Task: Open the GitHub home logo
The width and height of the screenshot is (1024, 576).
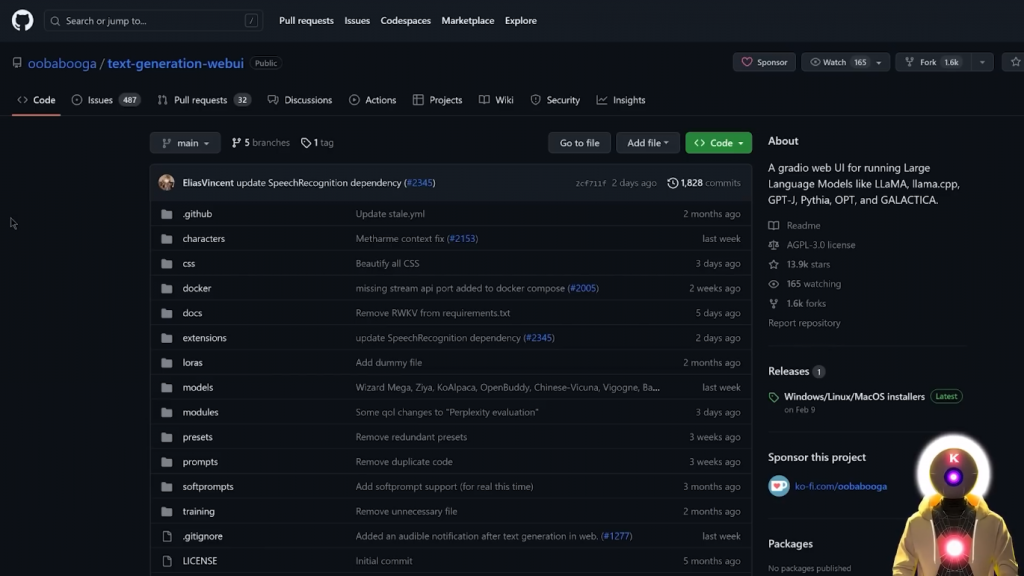Action: (x=22, y=20)
